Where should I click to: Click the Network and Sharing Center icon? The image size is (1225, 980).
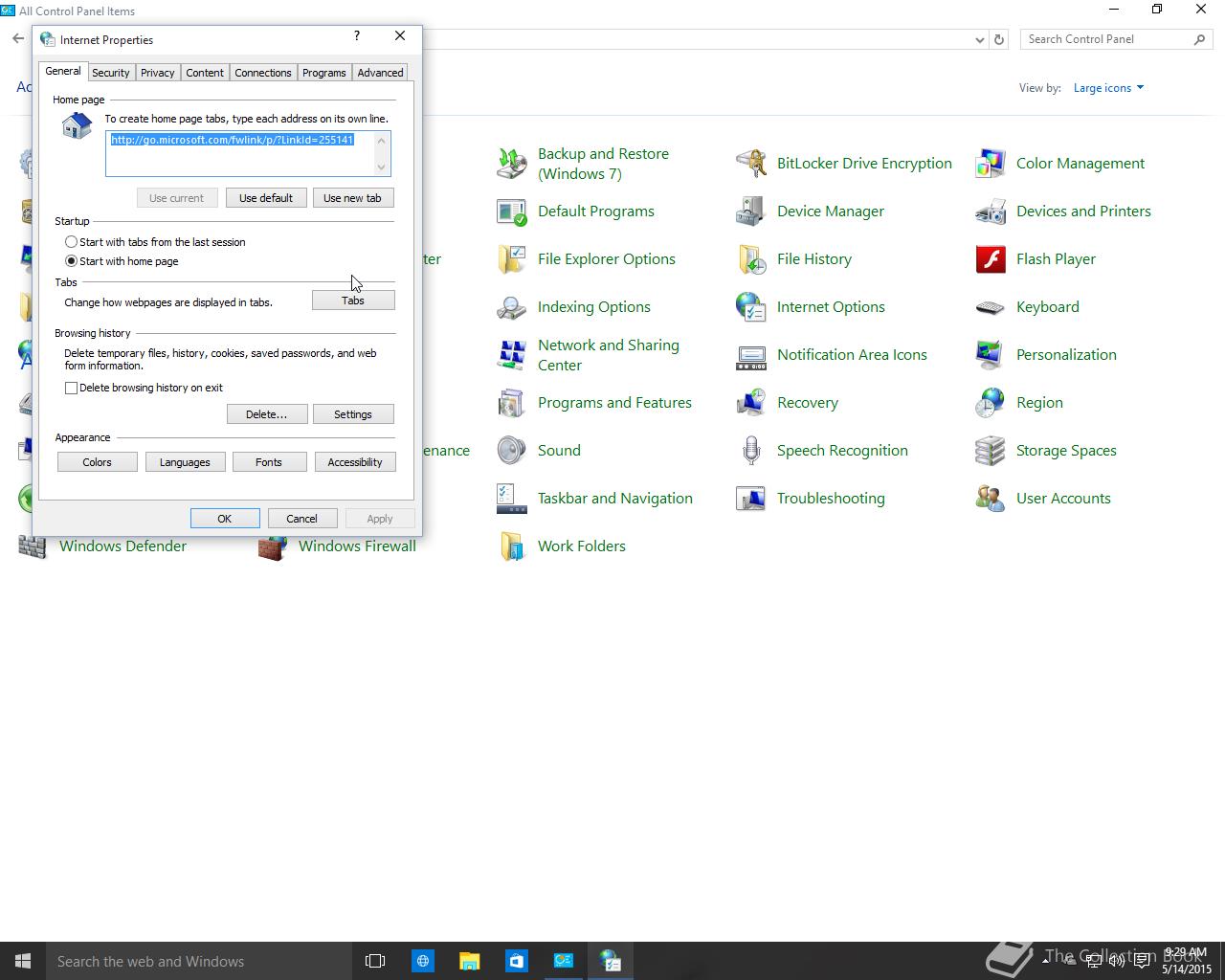pyautogui.click(x=512, y=355)
